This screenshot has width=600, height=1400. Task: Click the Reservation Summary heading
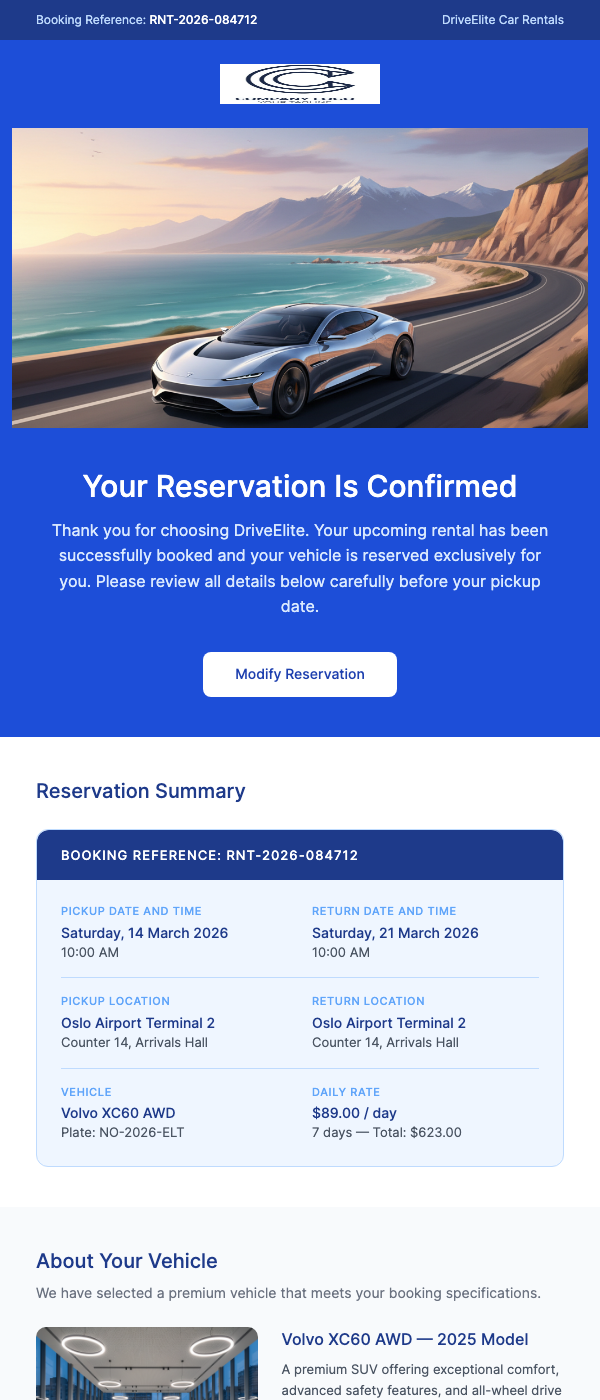141,791
